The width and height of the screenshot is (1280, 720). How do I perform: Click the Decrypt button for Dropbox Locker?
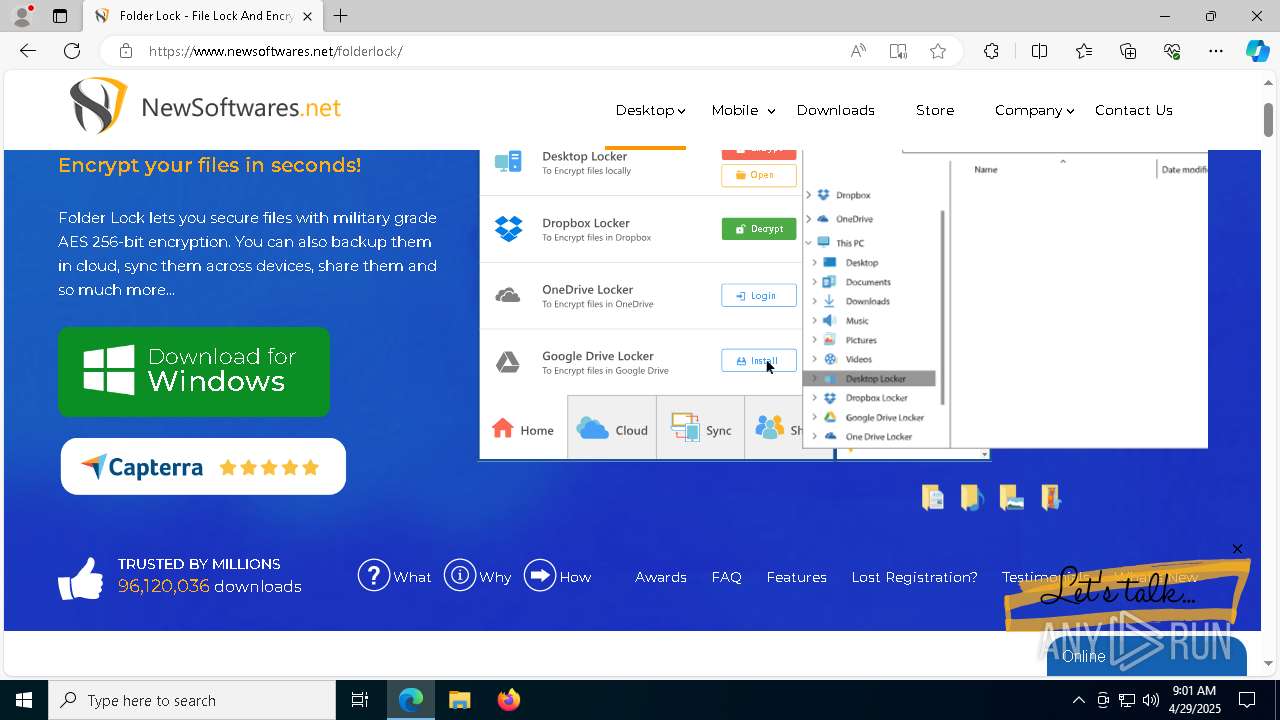point(759,229)
